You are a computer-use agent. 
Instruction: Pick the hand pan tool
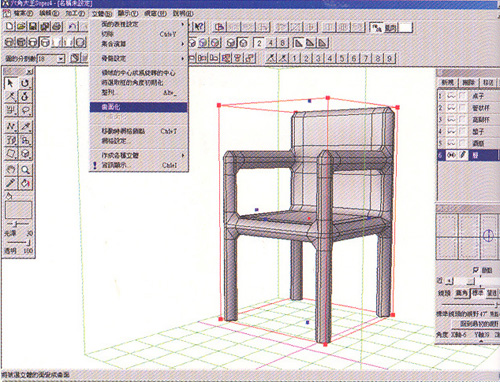[x=11, y=169]
